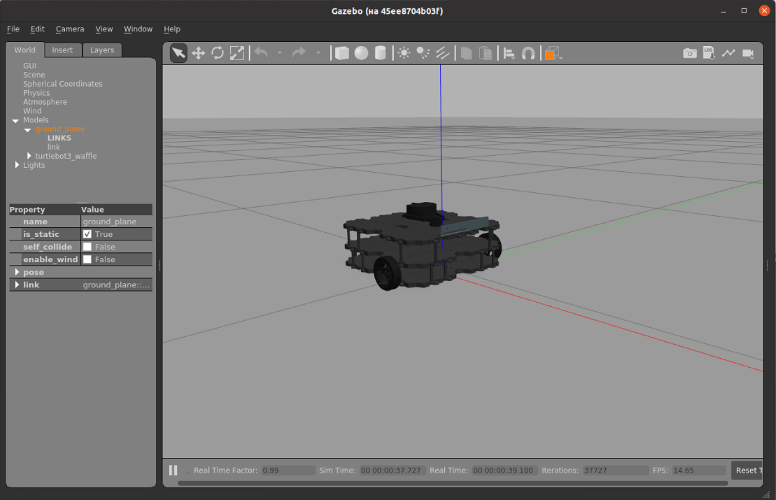Expand the Lights tree node

pyautogui.click(x=16, y=165)
